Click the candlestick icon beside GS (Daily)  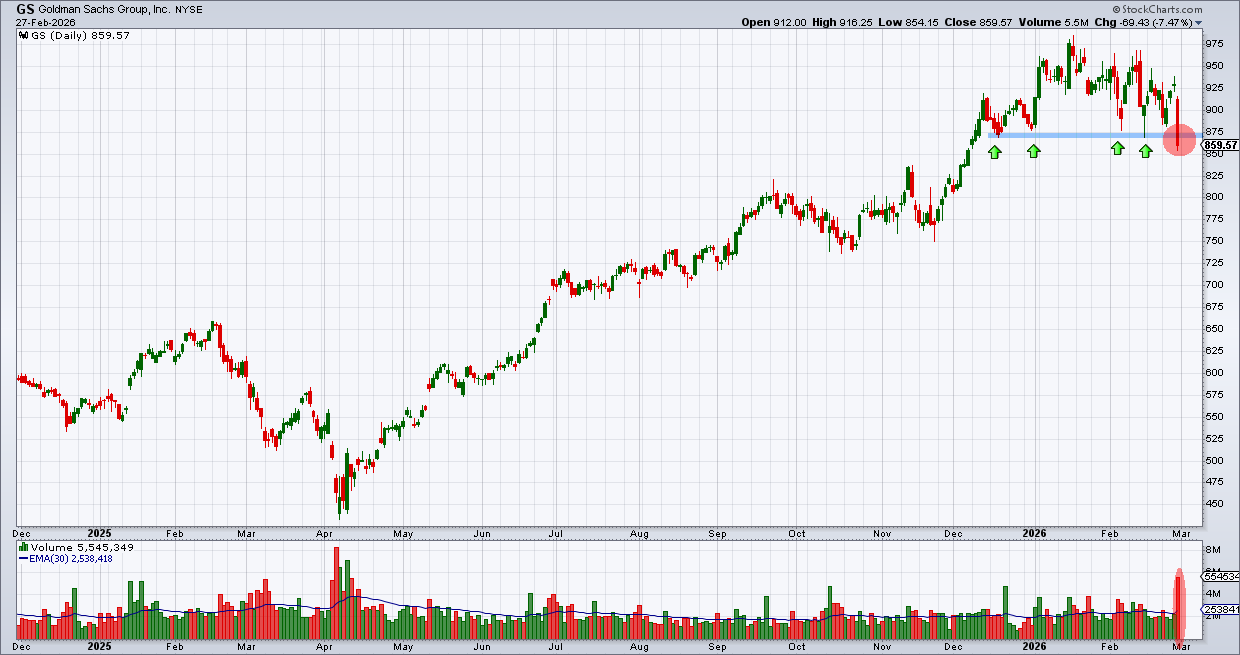[24, 35]
